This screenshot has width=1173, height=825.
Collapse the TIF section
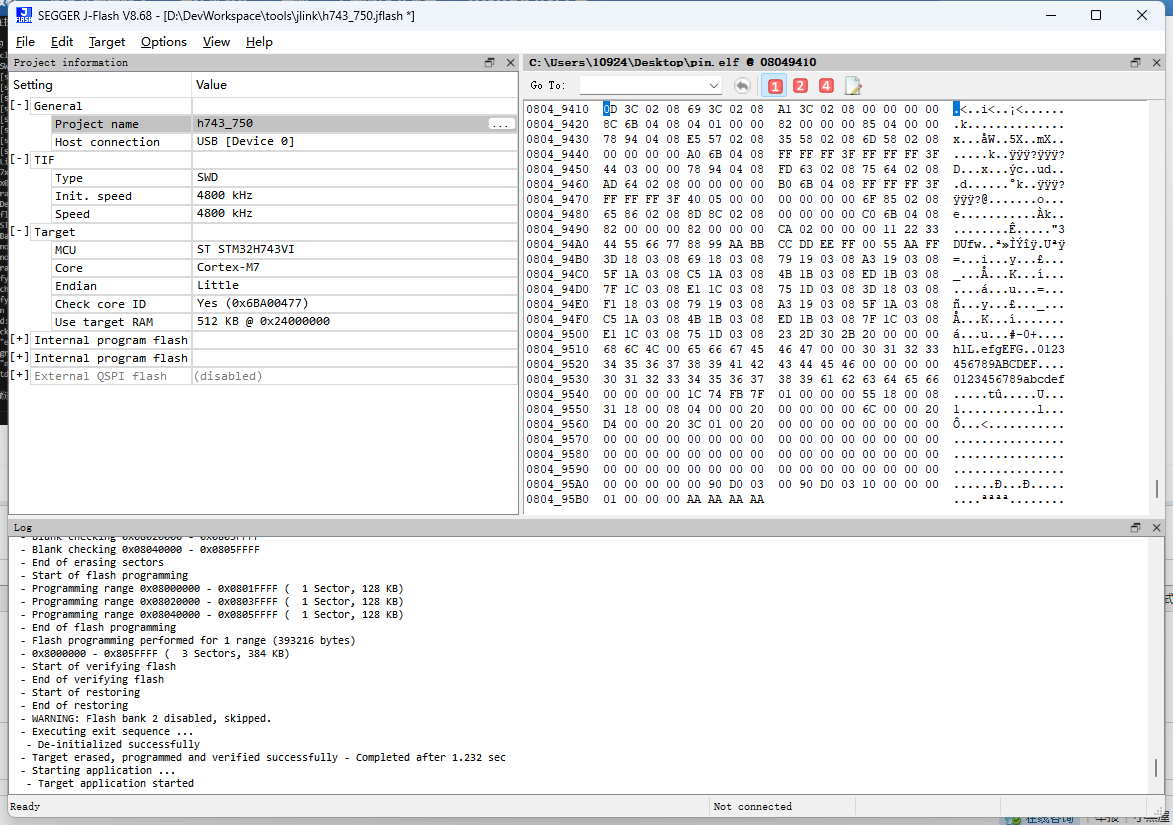tap(18, 159)
